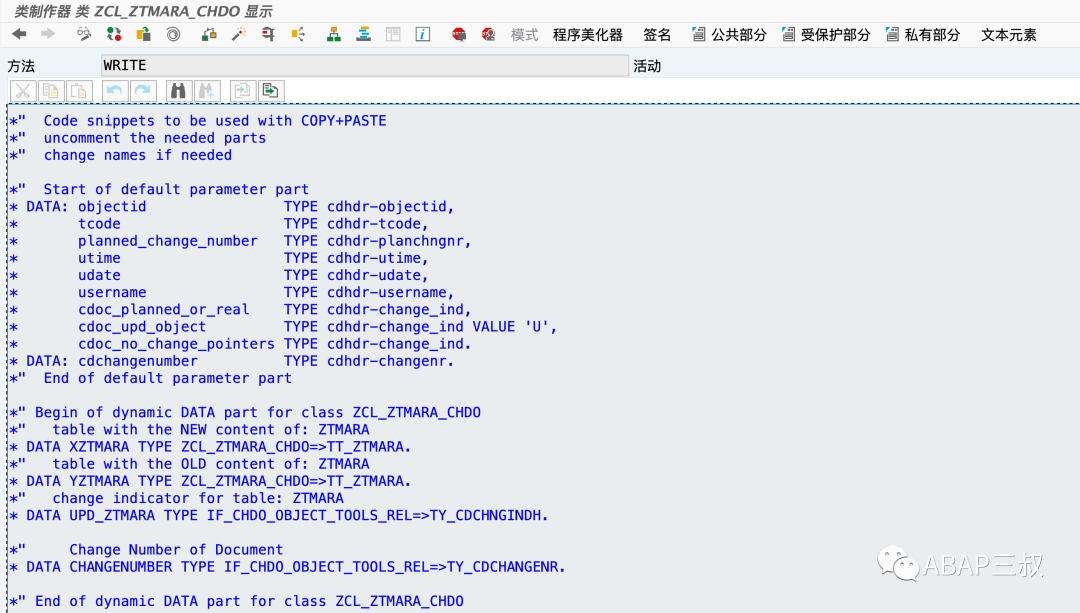1080x613 pixels.
Task: Set a session breakpoint stop-sign icon
Action: coord(459,34)
